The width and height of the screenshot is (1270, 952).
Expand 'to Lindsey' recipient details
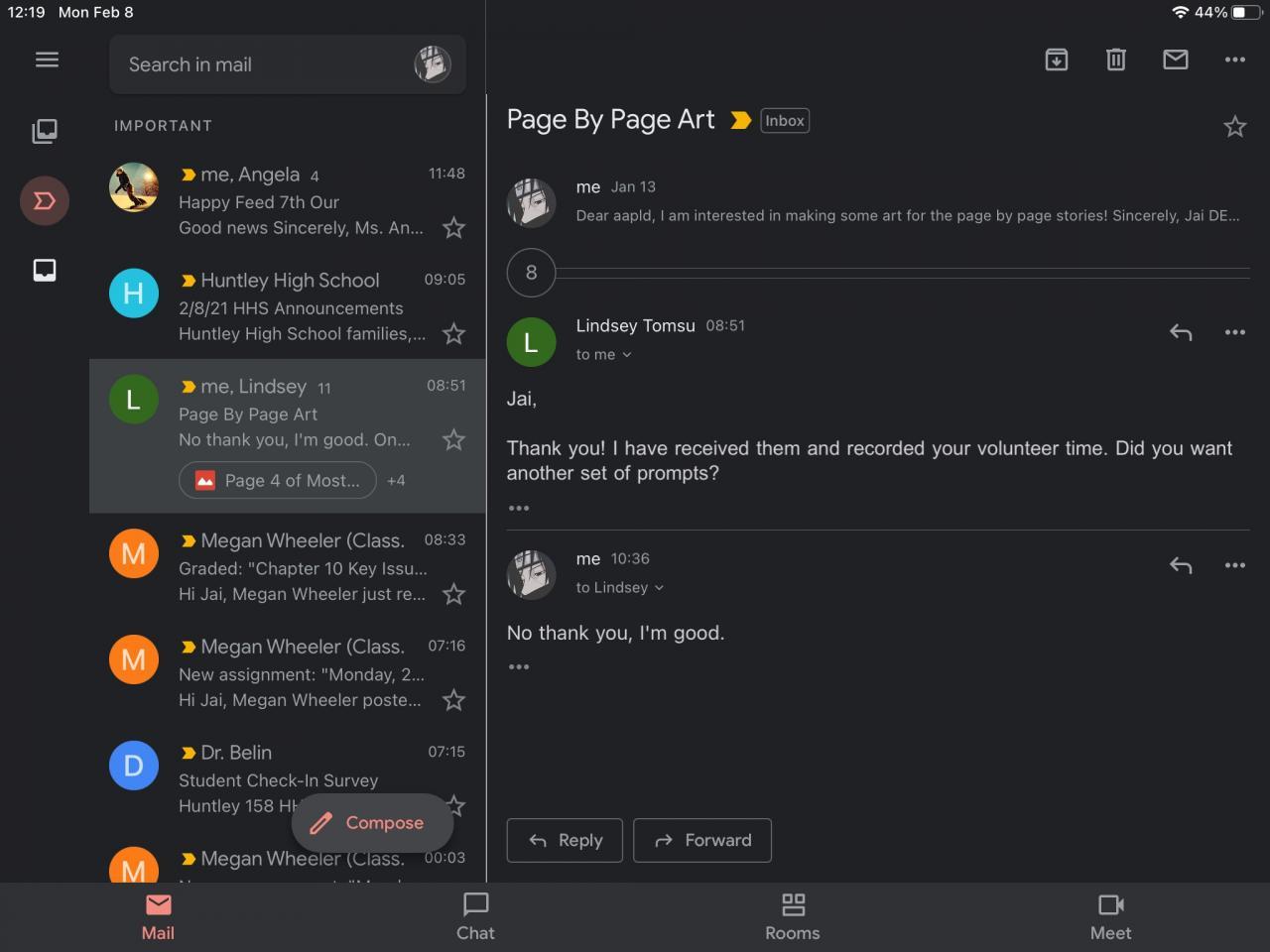pos(619,587)
